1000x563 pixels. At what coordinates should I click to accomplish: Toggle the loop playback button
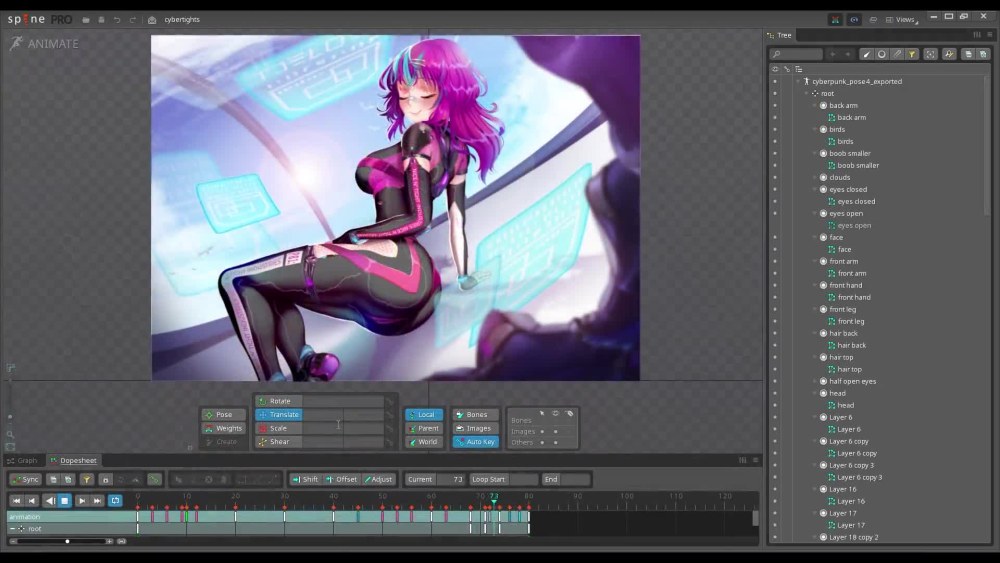(x=115, y=501)
